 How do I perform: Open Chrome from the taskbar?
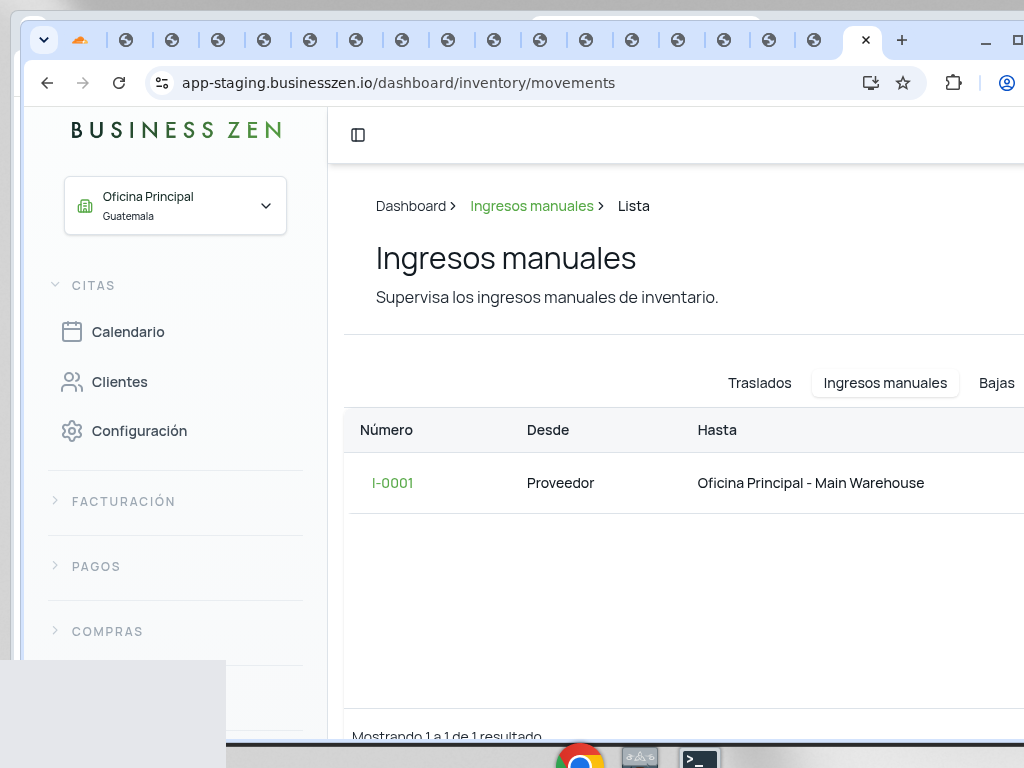(x=580, y=758)
